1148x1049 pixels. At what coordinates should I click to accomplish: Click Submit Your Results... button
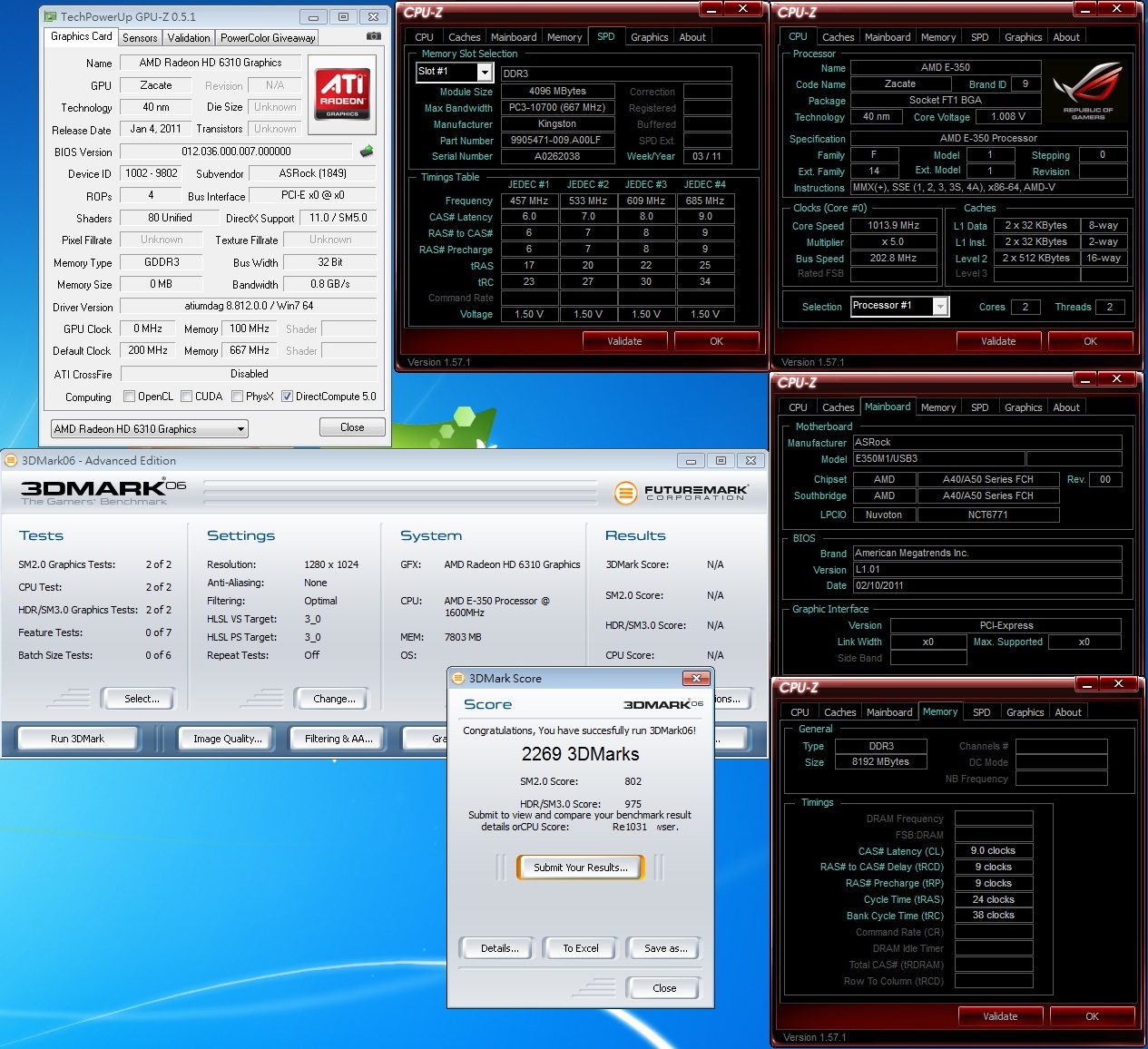pos(581,868)
